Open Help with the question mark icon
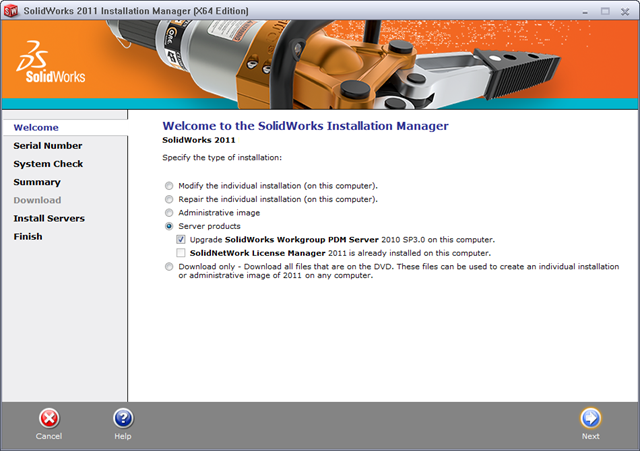 (x=123, y=418)
